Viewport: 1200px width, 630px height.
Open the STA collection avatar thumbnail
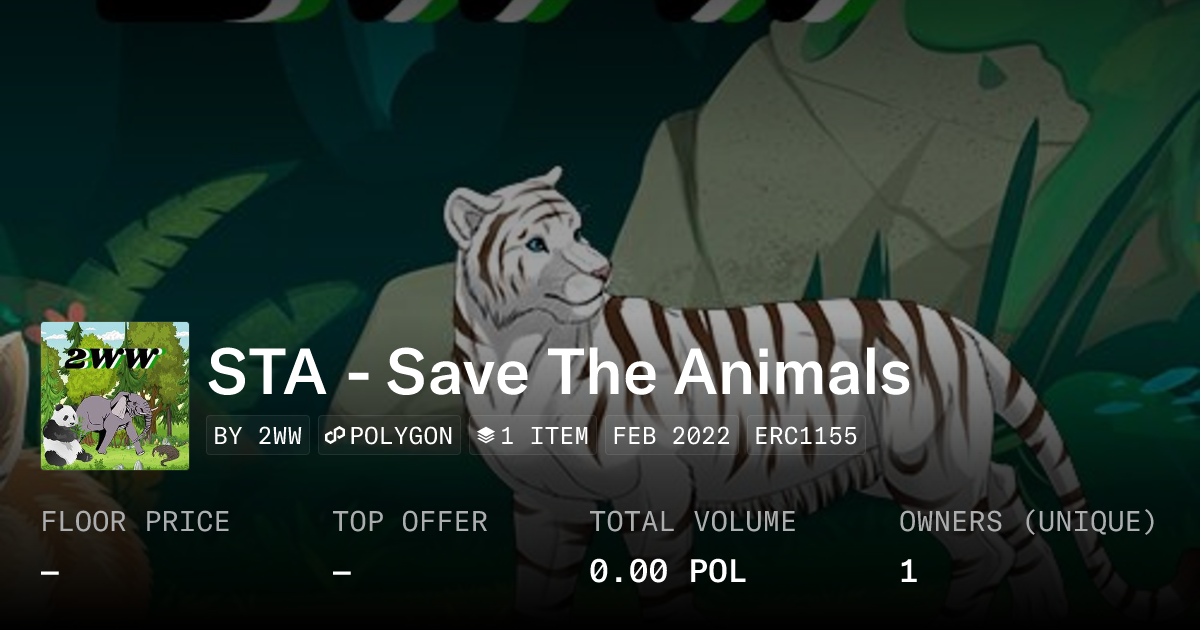click(115, 396)
